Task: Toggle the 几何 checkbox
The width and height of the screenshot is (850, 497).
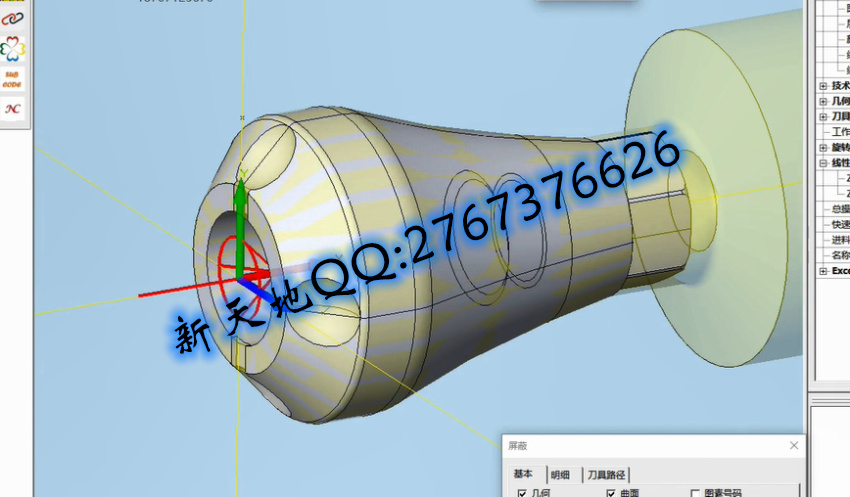Action: pyautogui.click(x=521, y=493)
